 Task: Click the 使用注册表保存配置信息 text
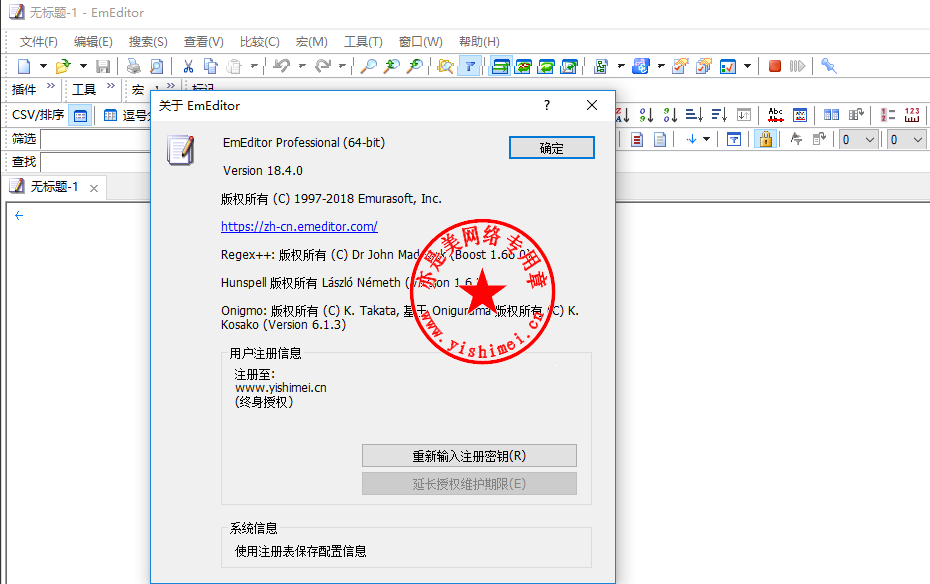pos(301,551)
